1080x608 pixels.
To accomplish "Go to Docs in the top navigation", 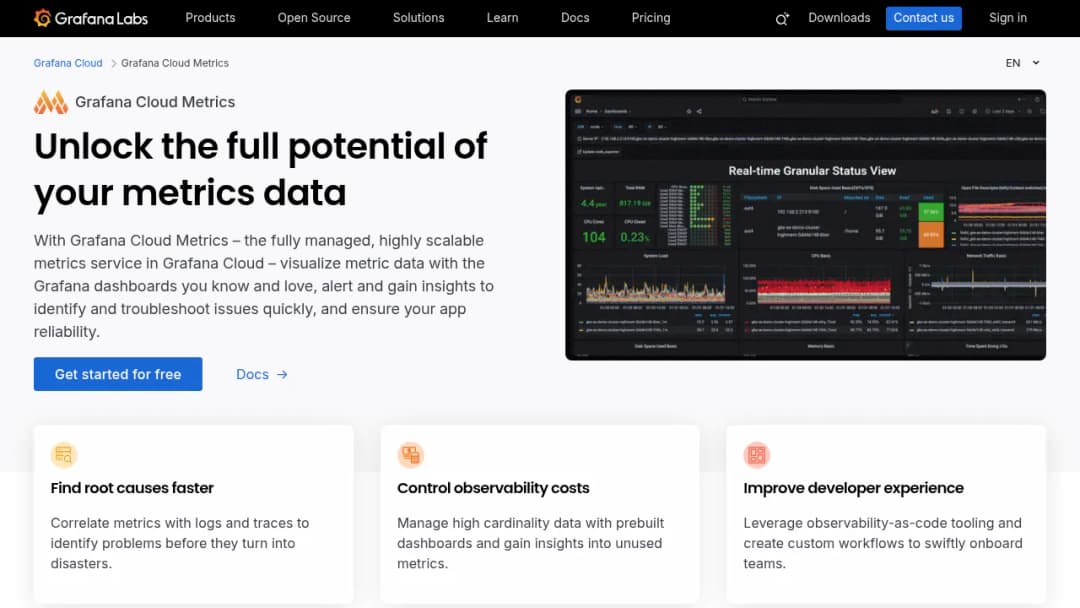I will (575, 18).
